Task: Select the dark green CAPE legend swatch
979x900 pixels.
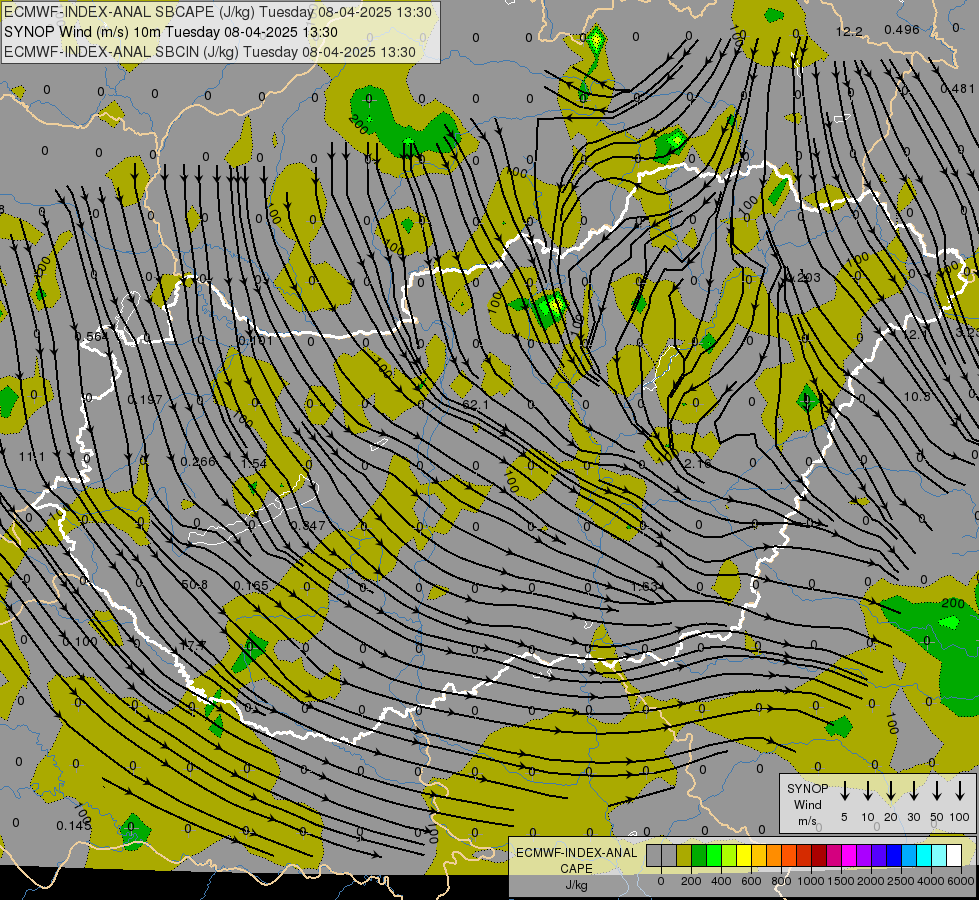Action: click(x=699, y=856)
